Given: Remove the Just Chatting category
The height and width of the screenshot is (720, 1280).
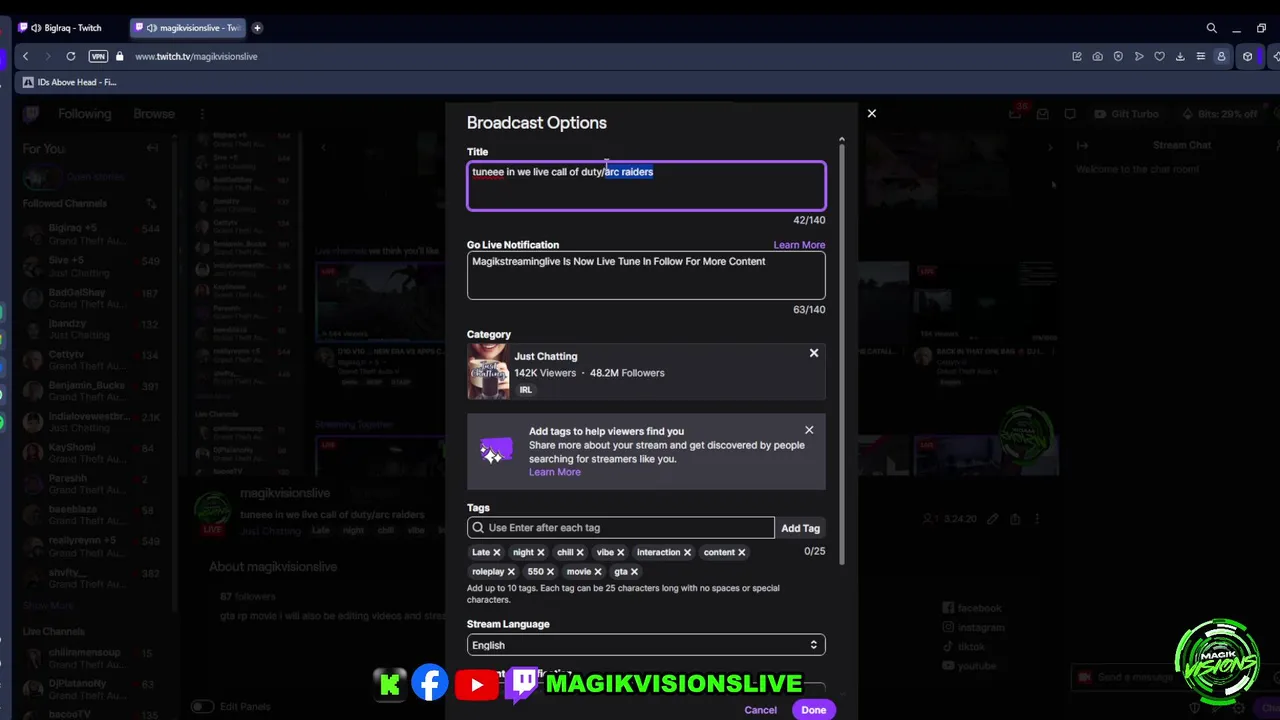Looking at the screenshot, I should [814, 353].
